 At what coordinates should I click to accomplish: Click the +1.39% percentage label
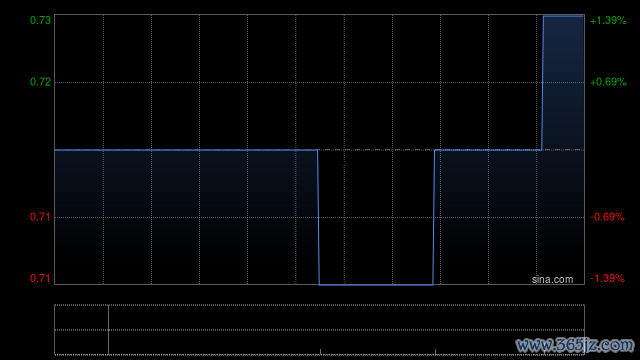(608, 20)
